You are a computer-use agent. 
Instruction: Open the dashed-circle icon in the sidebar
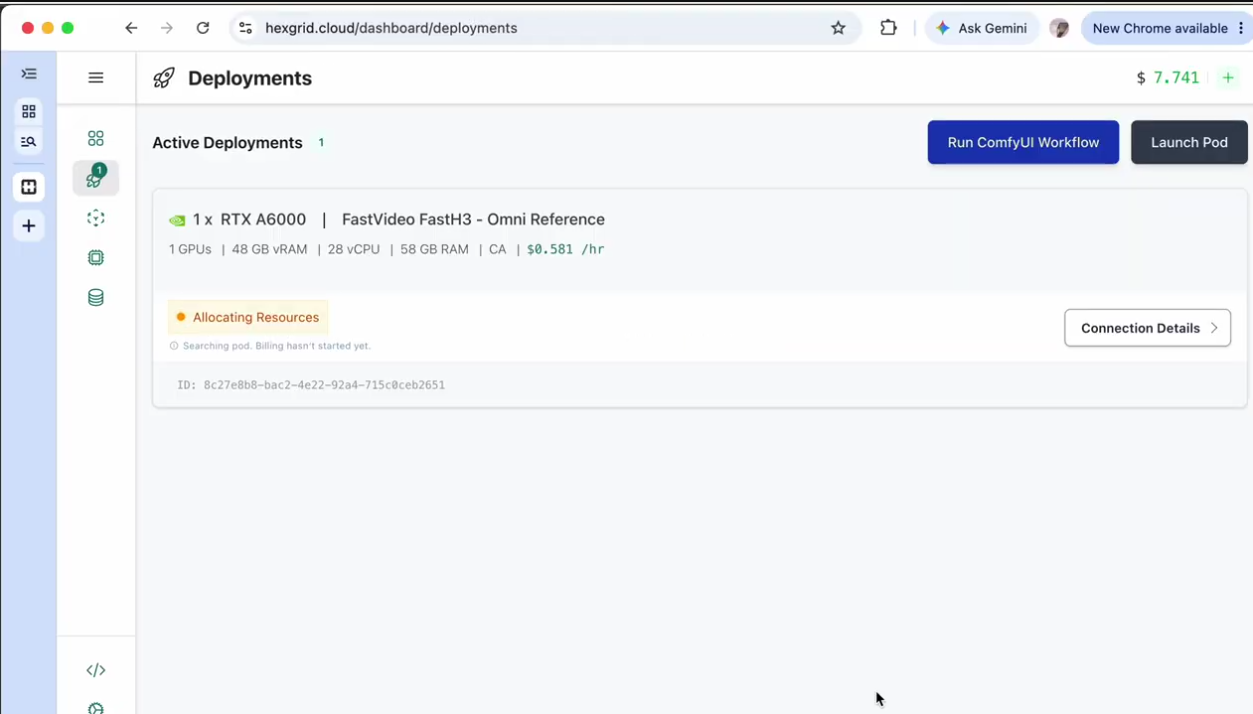click(96, 218)
